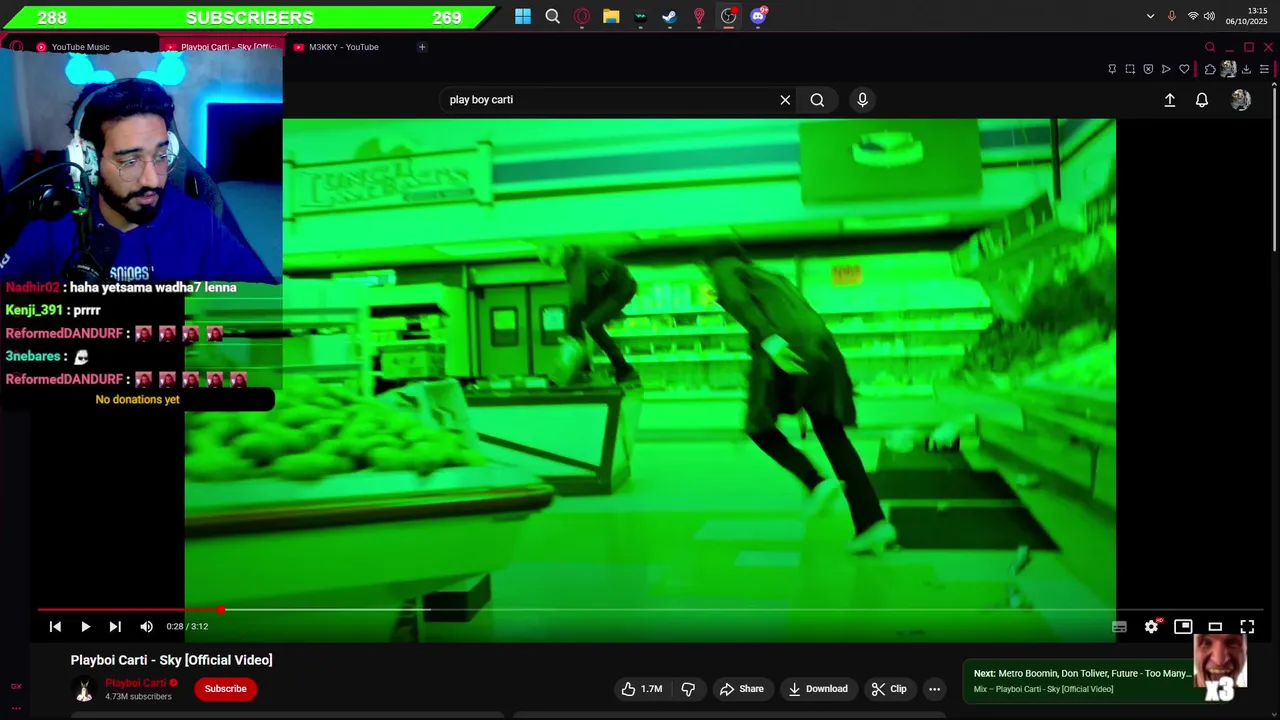Click the Download button
Viewport: 1280px width, 720px height.
coord(817,689)
